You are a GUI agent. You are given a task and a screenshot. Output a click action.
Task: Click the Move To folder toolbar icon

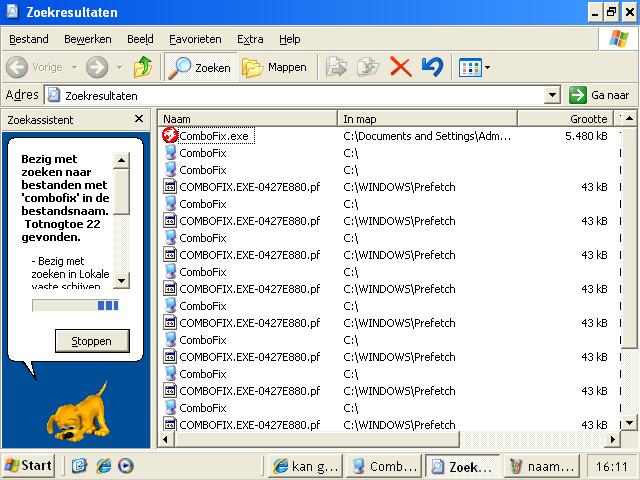[x=336, y=67]
